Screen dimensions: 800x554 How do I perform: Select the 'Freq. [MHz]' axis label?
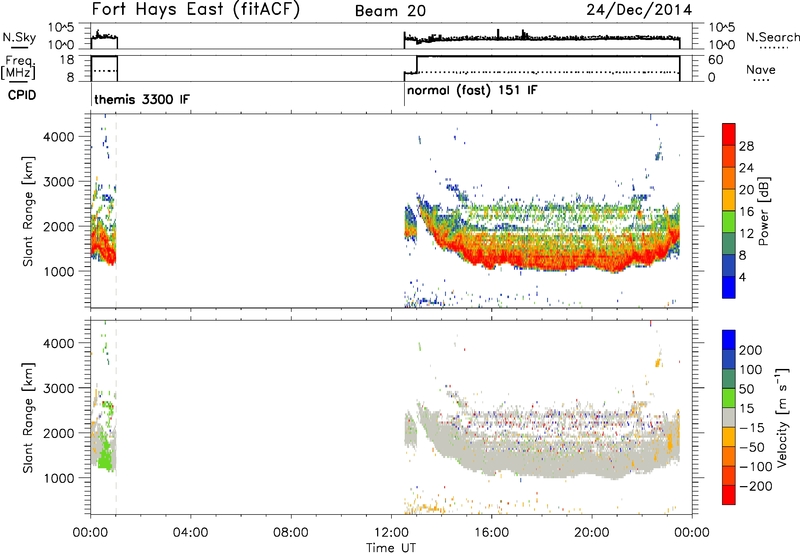click(20, 67)
